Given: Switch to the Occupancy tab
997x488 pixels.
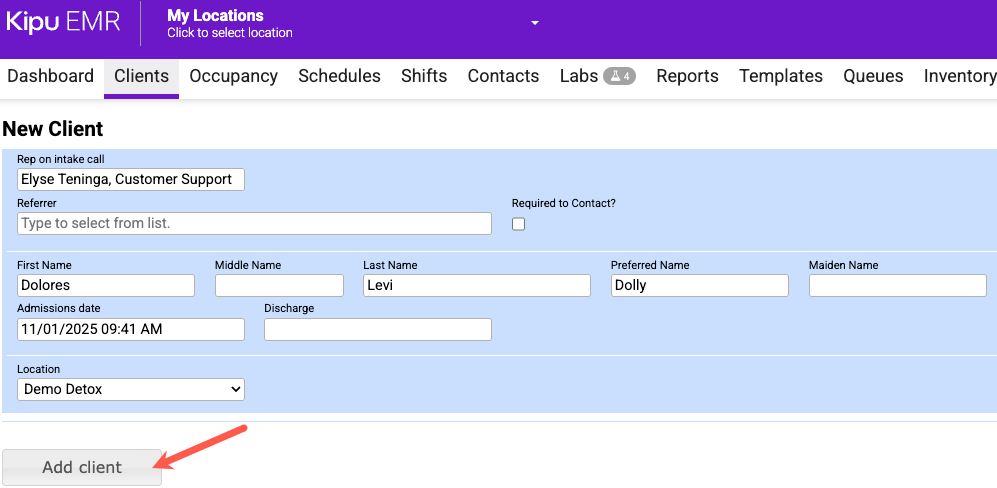Looking at the screenshot, I should (x=233, y=76).
